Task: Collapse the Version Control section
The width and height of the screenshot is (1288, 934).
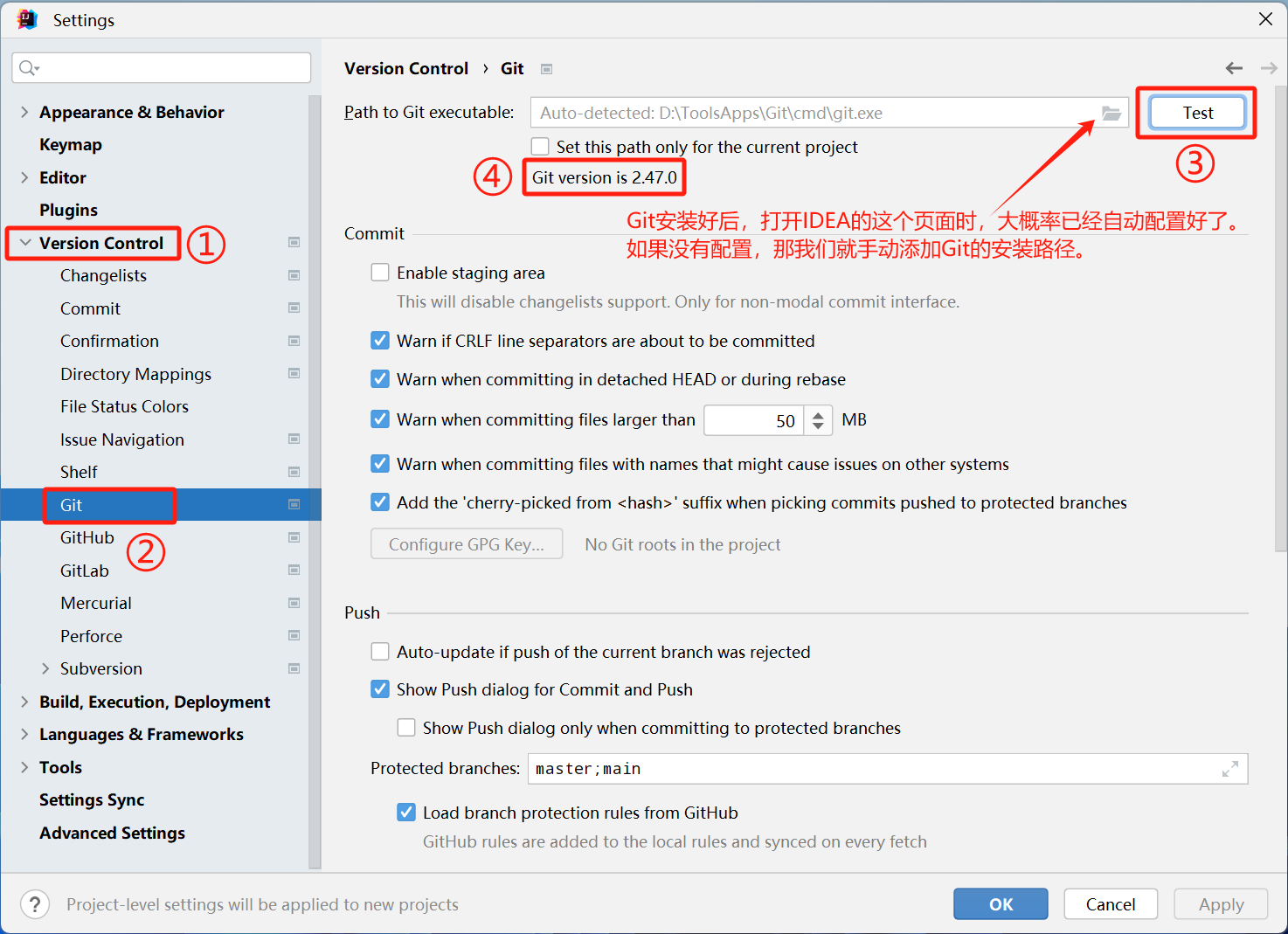Action: [25, 243]
